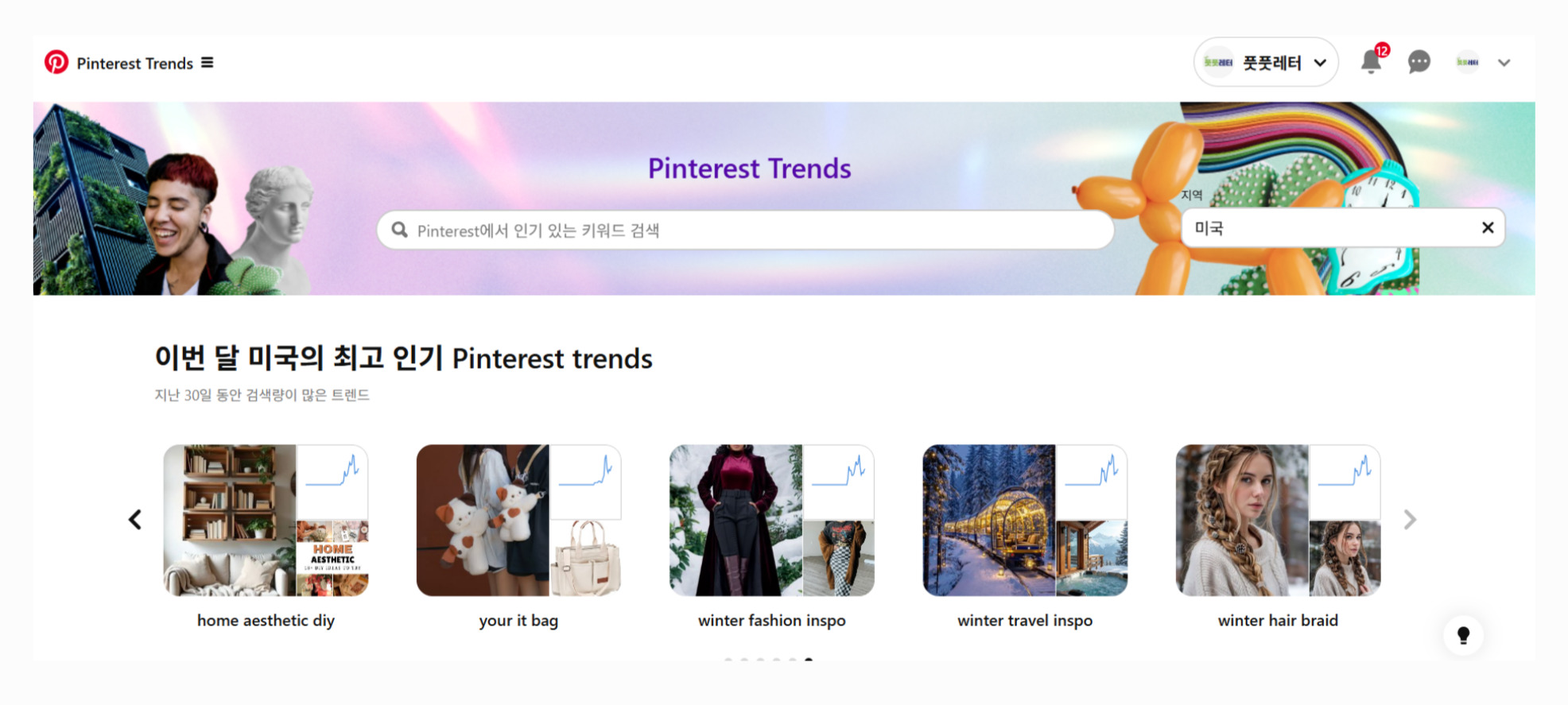1568x705 pixels.
Task: Click the home aesthetic diy label
Action: 266,620
